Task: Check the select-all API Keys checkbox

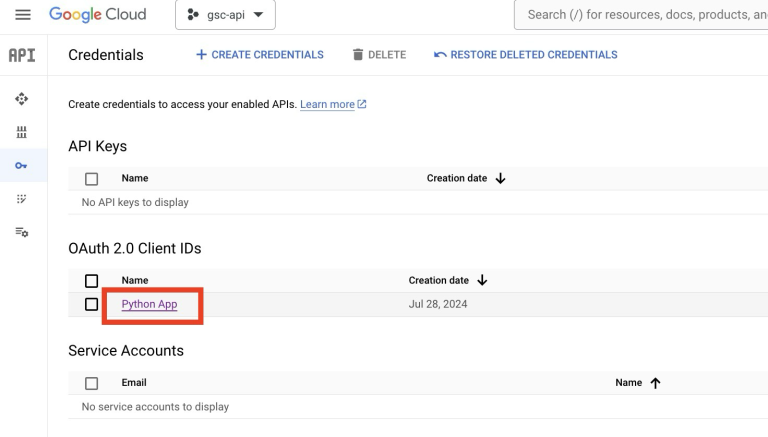Action: click(x=92, y=179)
